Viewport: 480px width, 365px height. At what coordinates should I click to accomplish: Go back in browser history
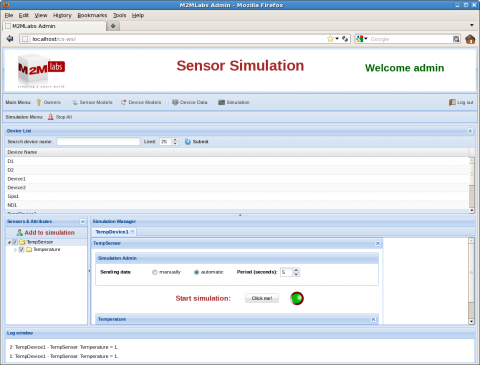[10, 39]
